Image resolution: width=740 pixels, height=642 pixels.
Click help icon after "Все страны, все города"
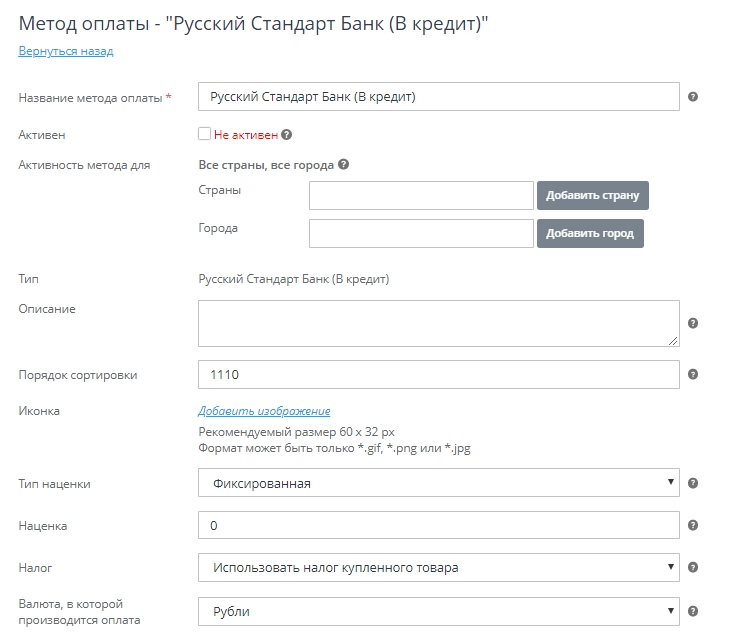343,165
